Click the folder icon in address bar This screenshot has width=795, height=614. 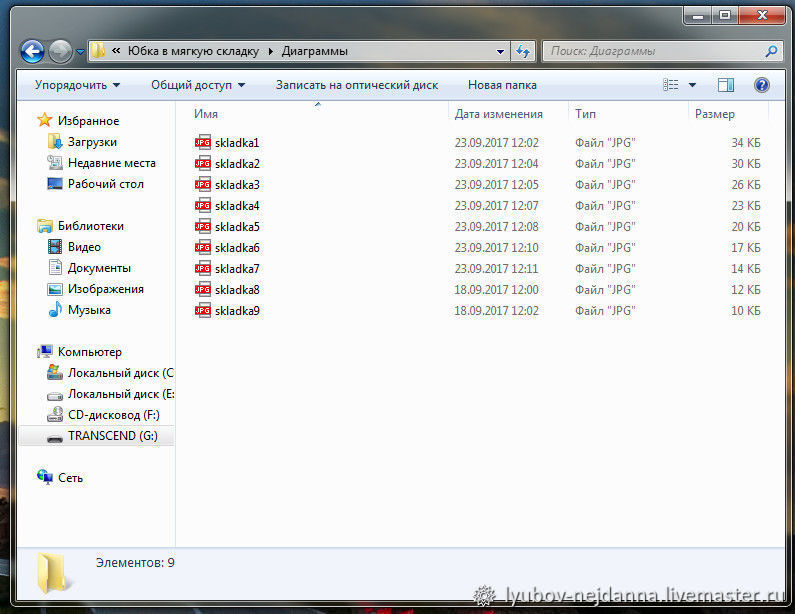click(x=98, y=51)
